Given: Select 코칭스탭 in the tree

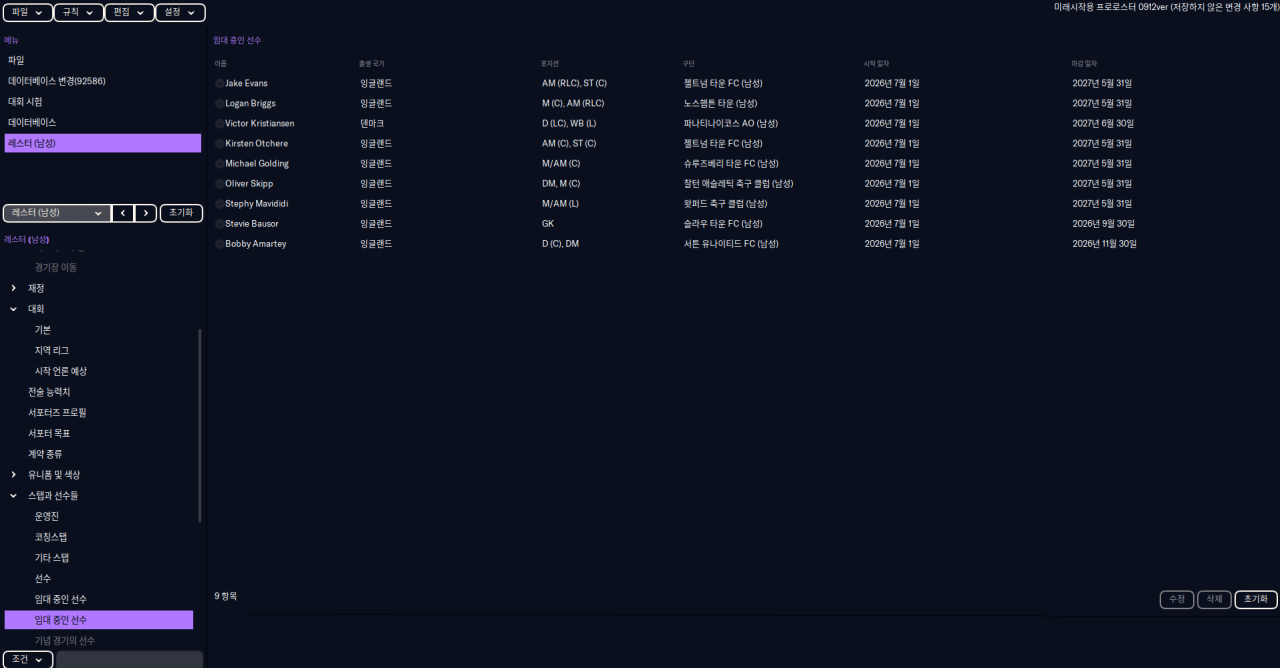Looking at the screenshot, I should (52, 537).
